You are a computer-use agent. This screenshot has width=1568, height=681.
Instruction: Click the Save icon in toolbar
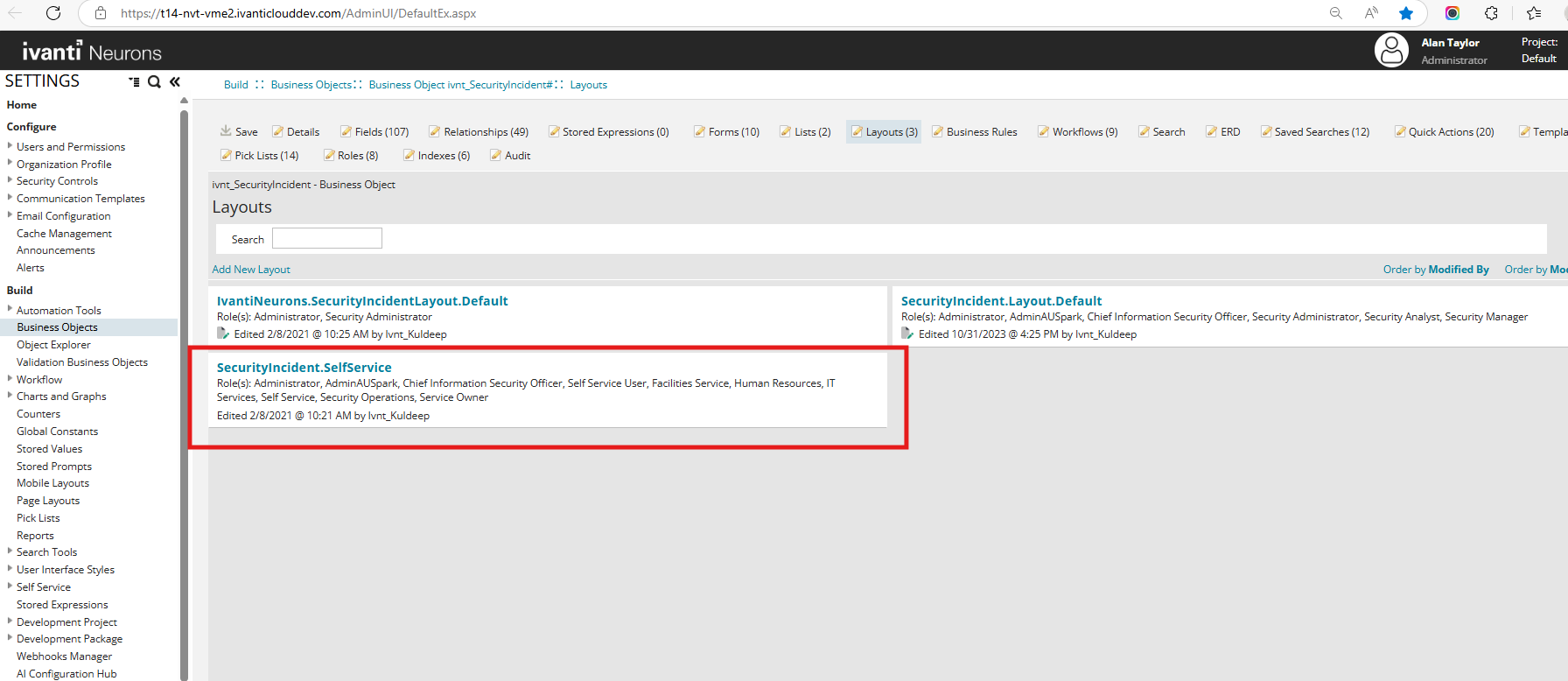pos(226,131)
